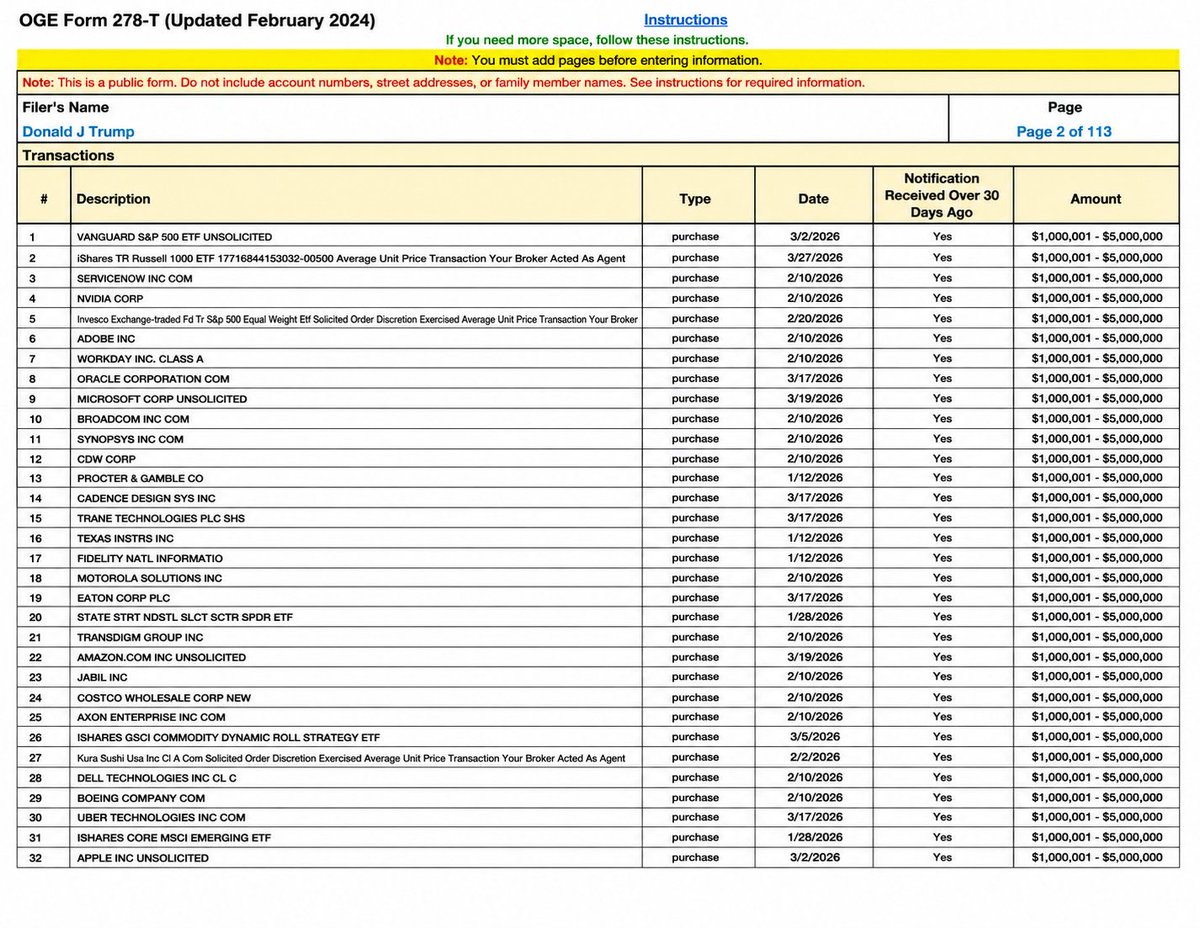Click the 2/20/2026 date in Invesco row
Screen dimensions: 1200x928
click(814, 318)
